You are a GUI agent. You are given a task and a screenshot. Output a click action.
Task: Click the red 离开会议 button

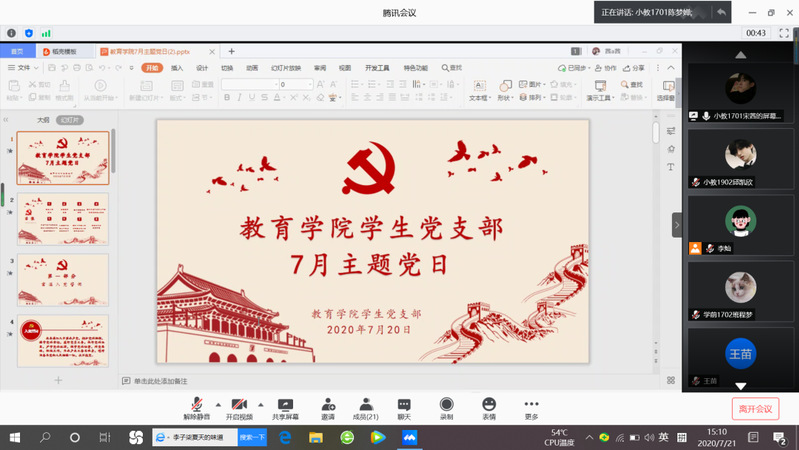755,408
